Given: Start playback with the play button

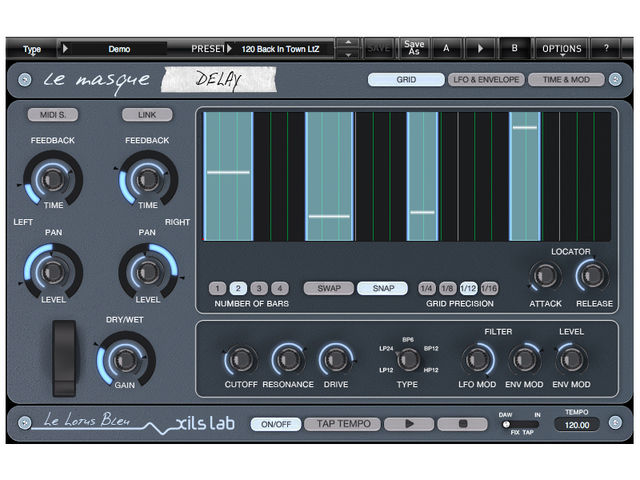Looking at the screenshot, I should coord(409,424).
